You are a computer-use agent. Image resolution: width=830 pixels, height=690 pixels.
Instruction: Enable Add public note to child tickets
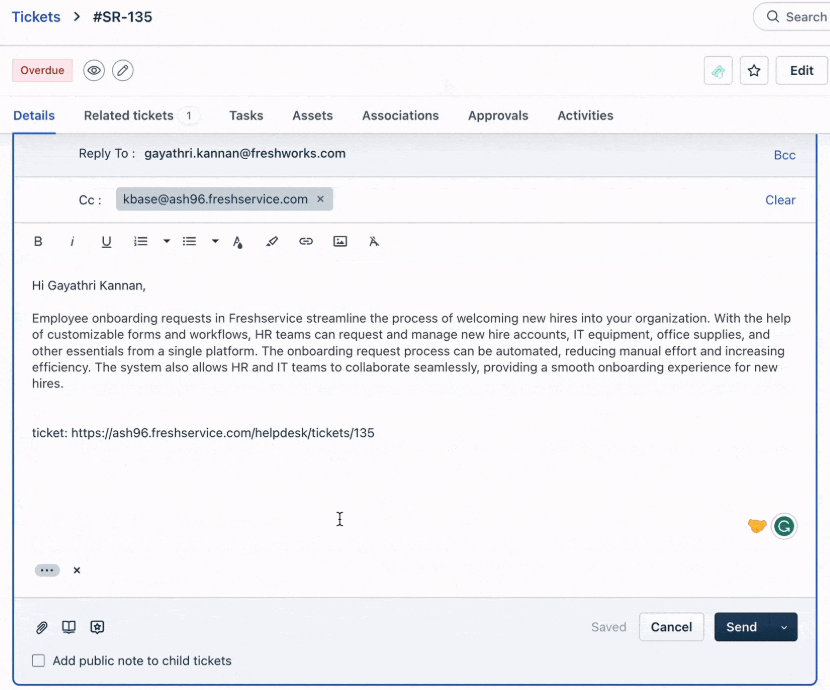pyautogui.click(x=38, y=661)
